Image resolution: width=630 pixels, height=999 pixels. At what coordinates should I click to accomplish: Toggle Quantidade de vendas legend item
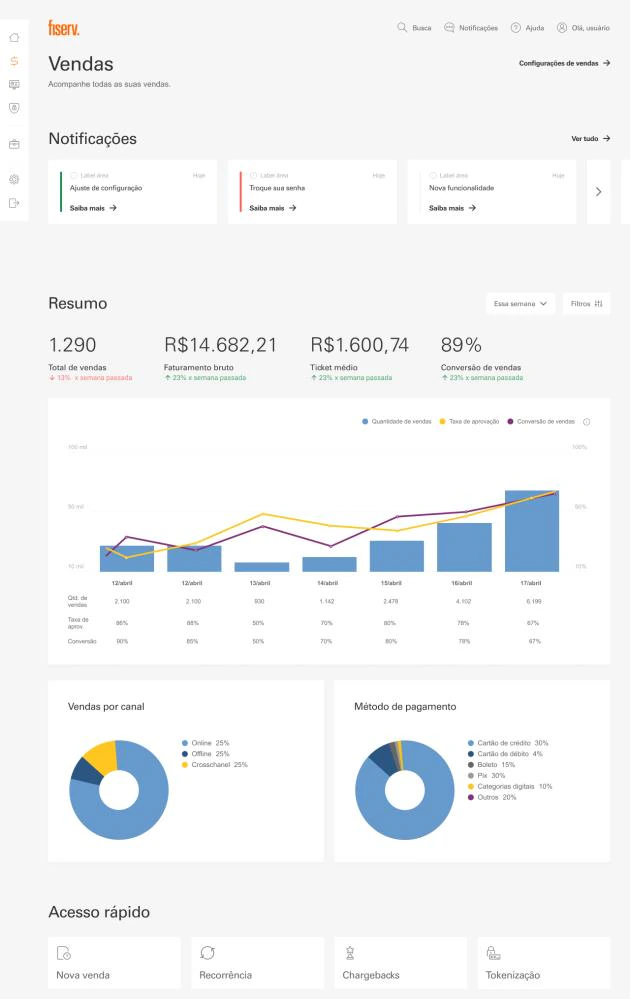397,422
